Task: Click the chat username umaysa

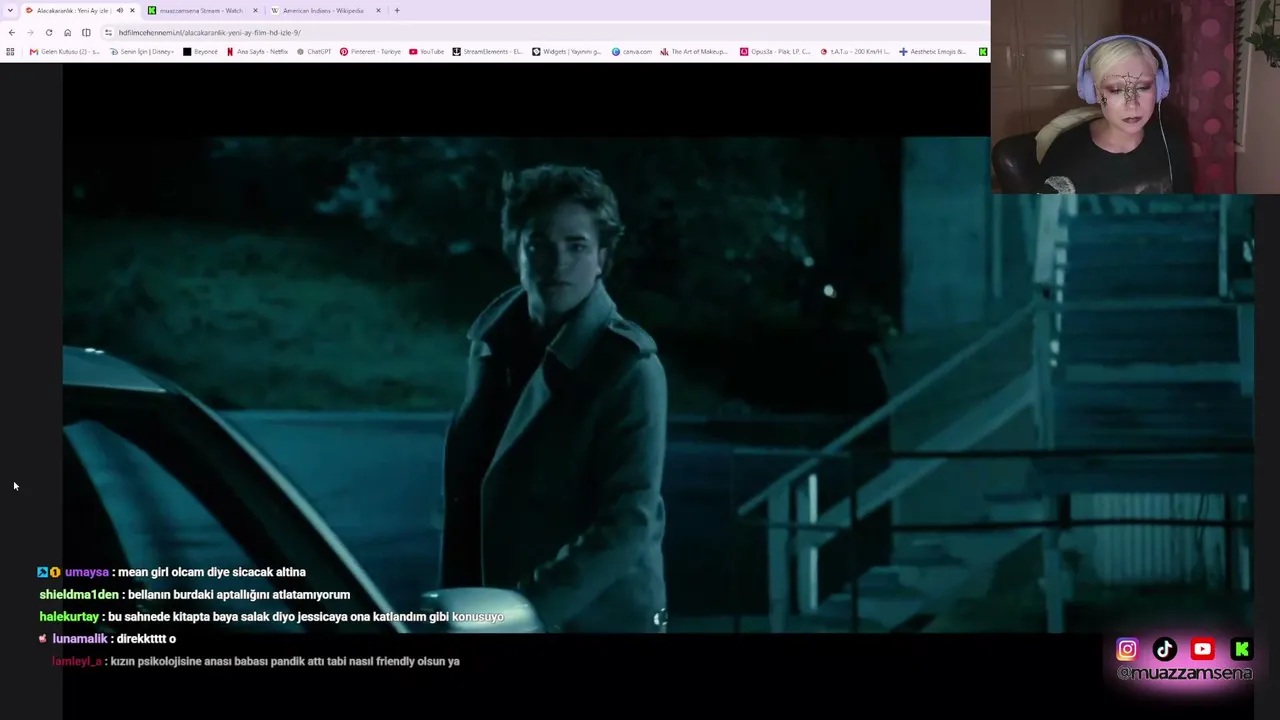Action: tap(87, 572)
